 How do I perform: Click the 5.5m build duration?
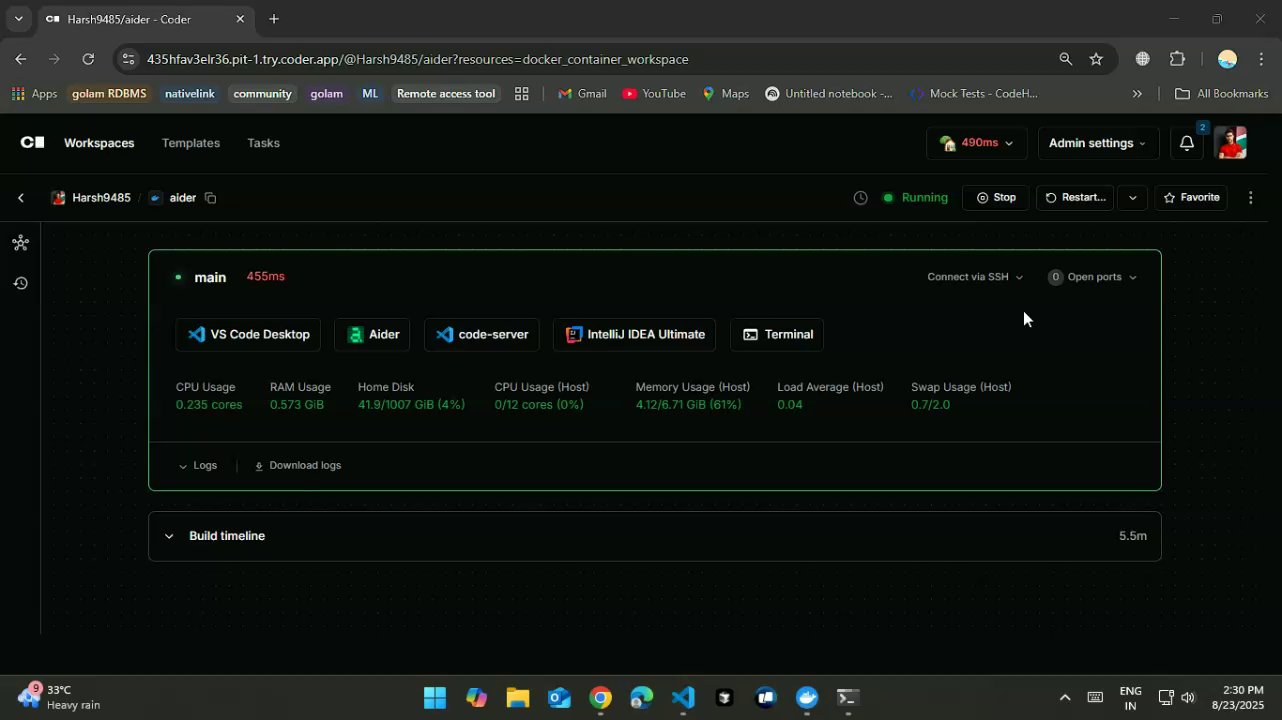pyautogui.click(x=1132, y=536)
